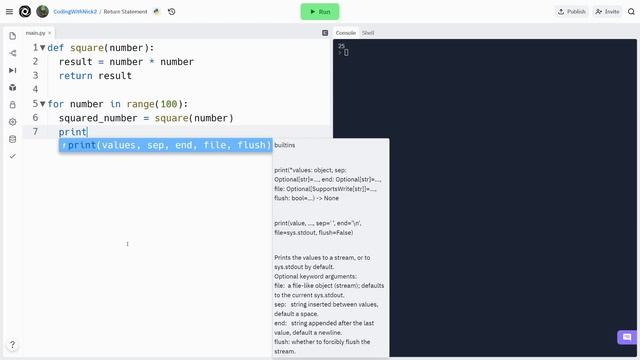Viewport: 640px width, 360px height.
Task: Open the chat bubble icon
Action: click(x=627, y=337)
